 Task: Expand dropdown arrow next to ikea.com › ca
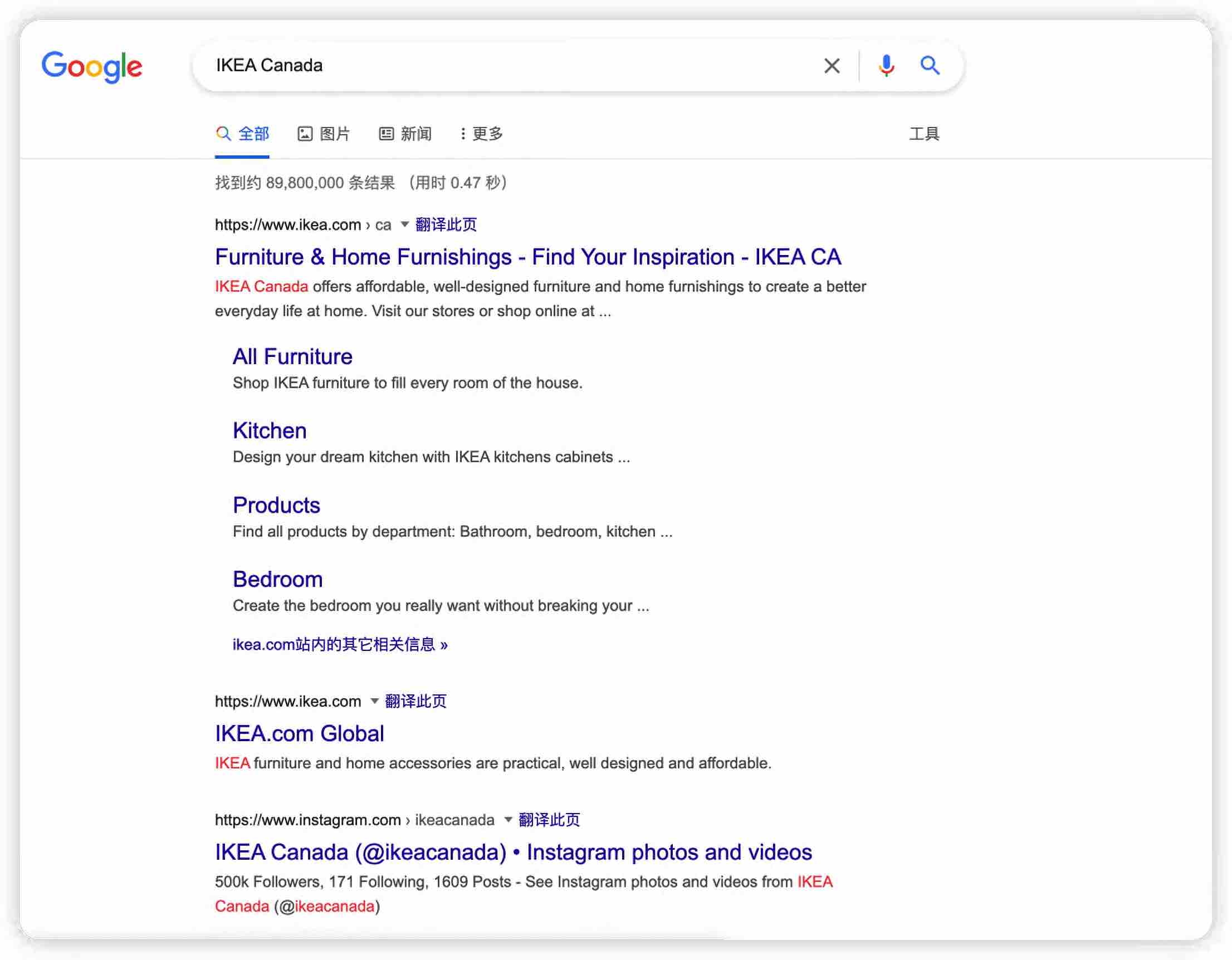pos(404,224)
